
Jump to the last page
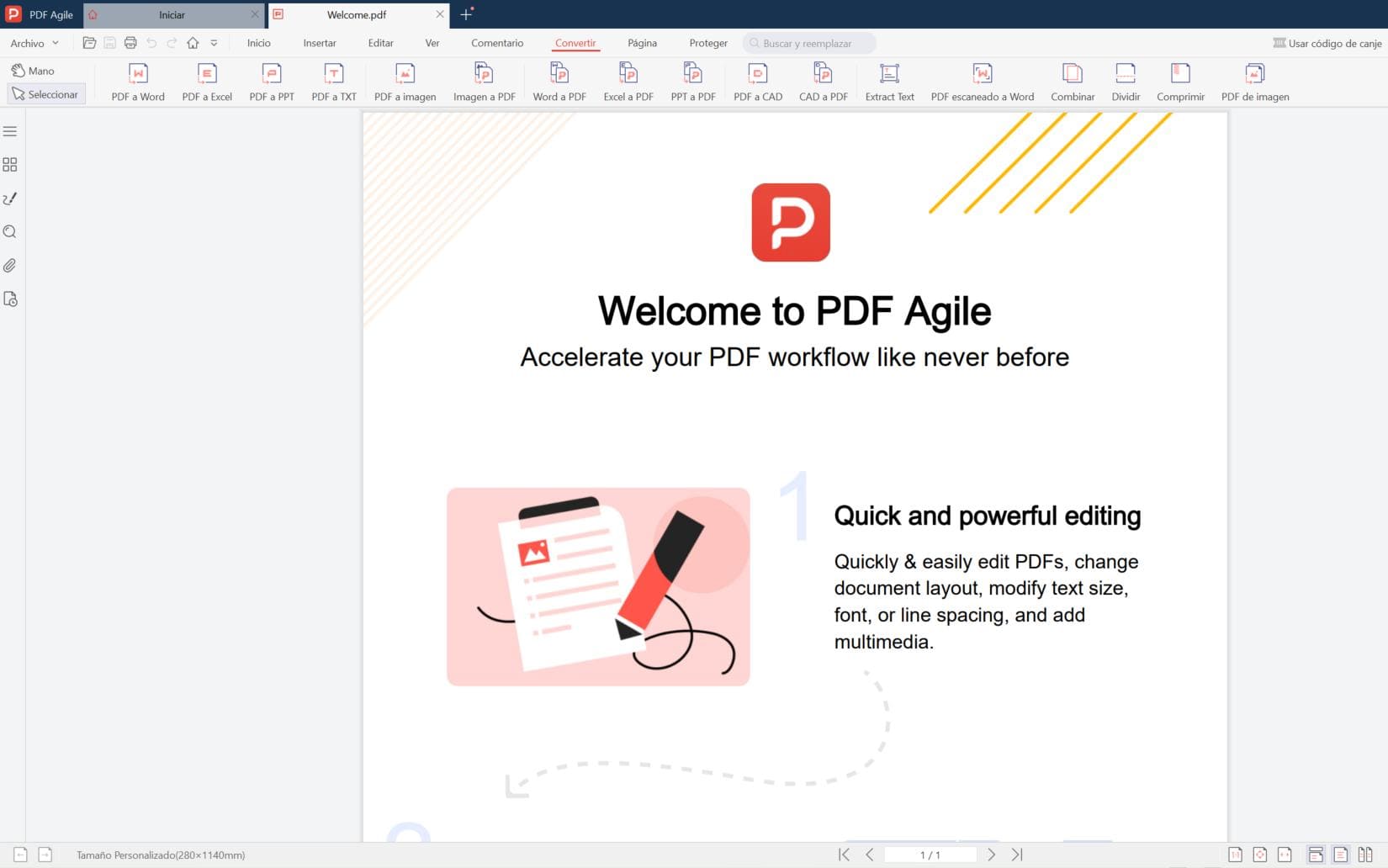point(1017,855)
